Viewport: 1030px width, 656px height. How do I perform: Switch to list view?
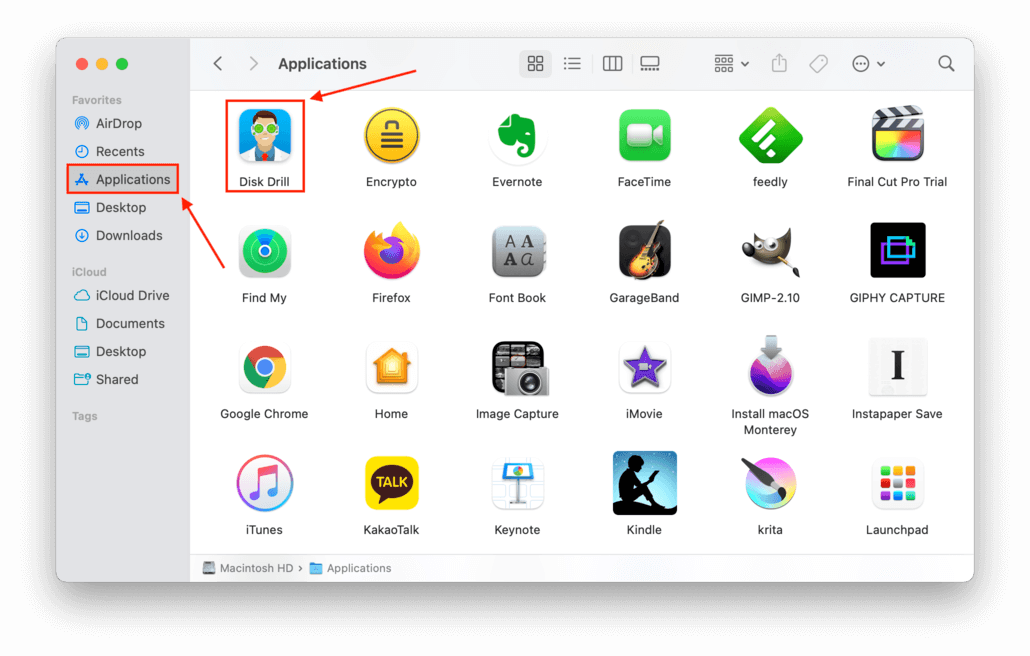572,64
